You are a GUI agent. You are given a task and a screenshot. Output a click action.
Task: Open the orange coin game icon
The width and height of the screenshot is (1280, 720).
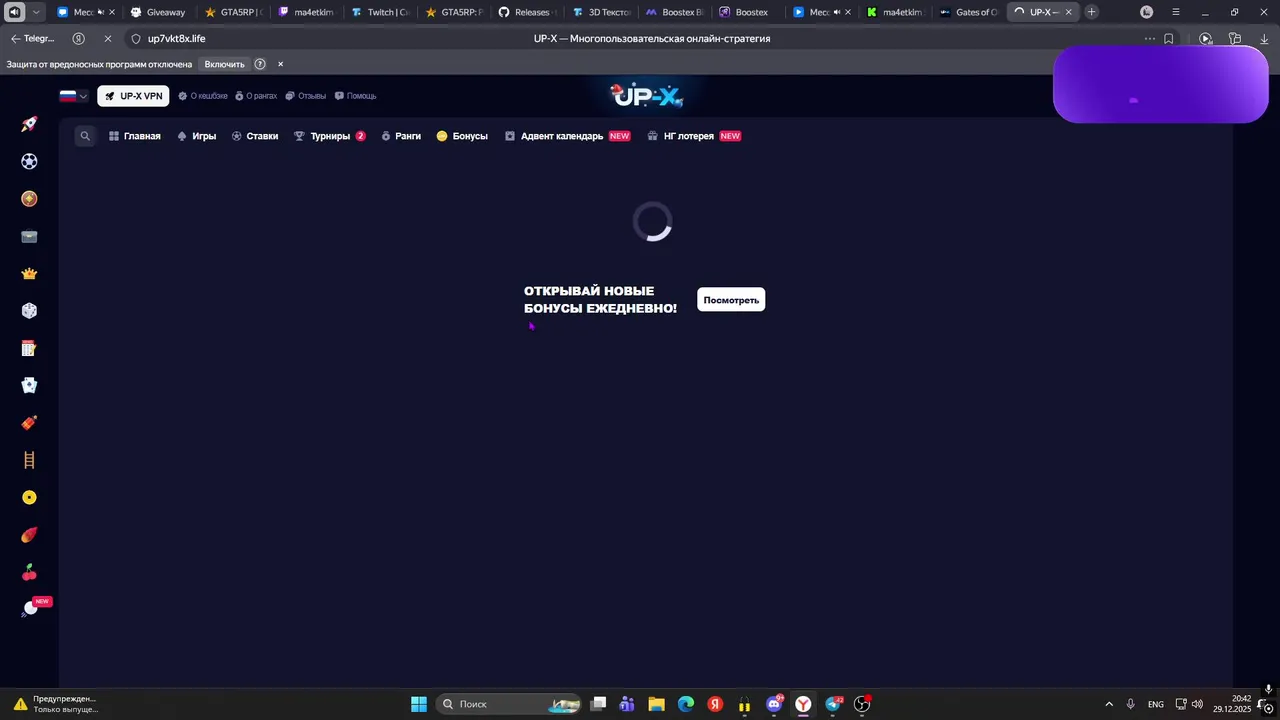(x=29, y=199)
